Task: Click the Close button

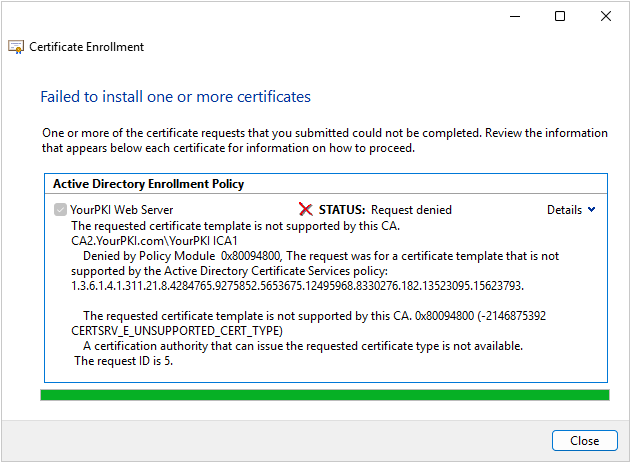Action: 584,441
